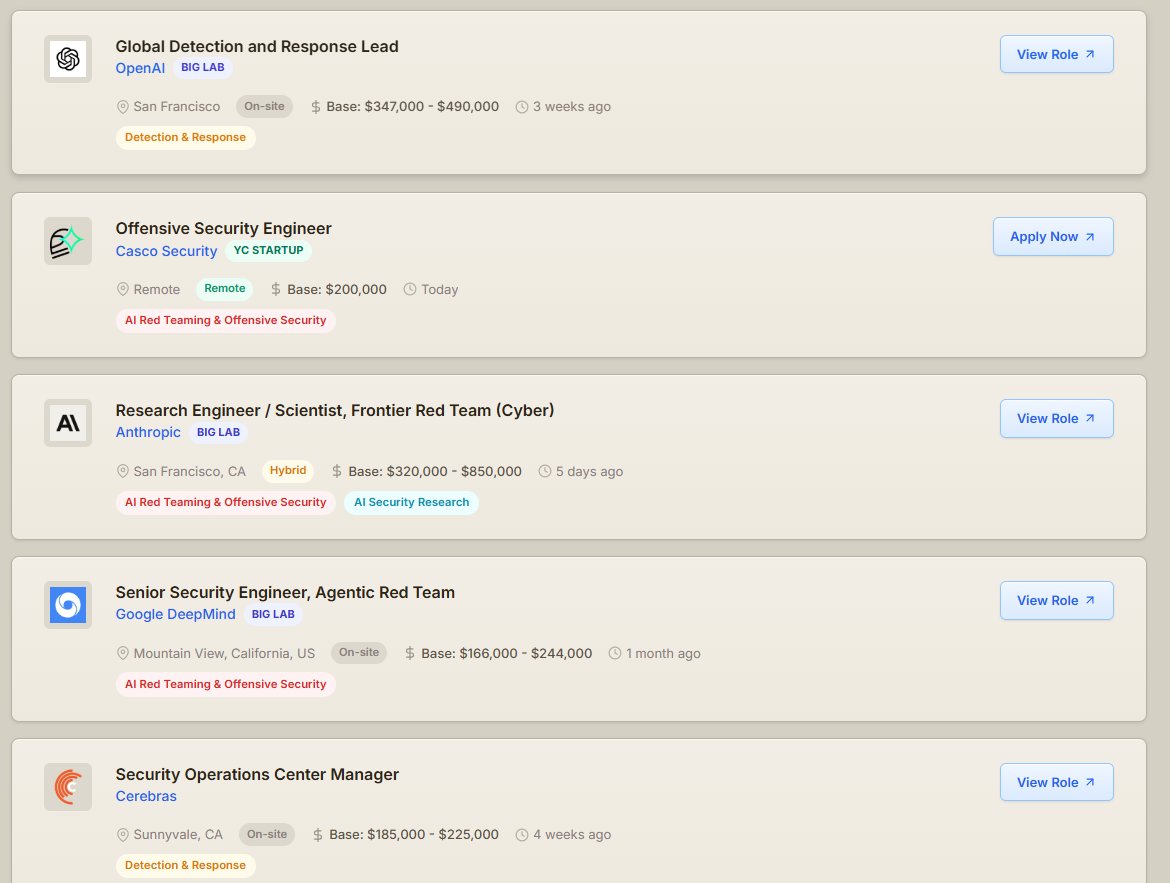
Task: Select AI Red Teaming tag on Casco card
Action: click(225, 320)
